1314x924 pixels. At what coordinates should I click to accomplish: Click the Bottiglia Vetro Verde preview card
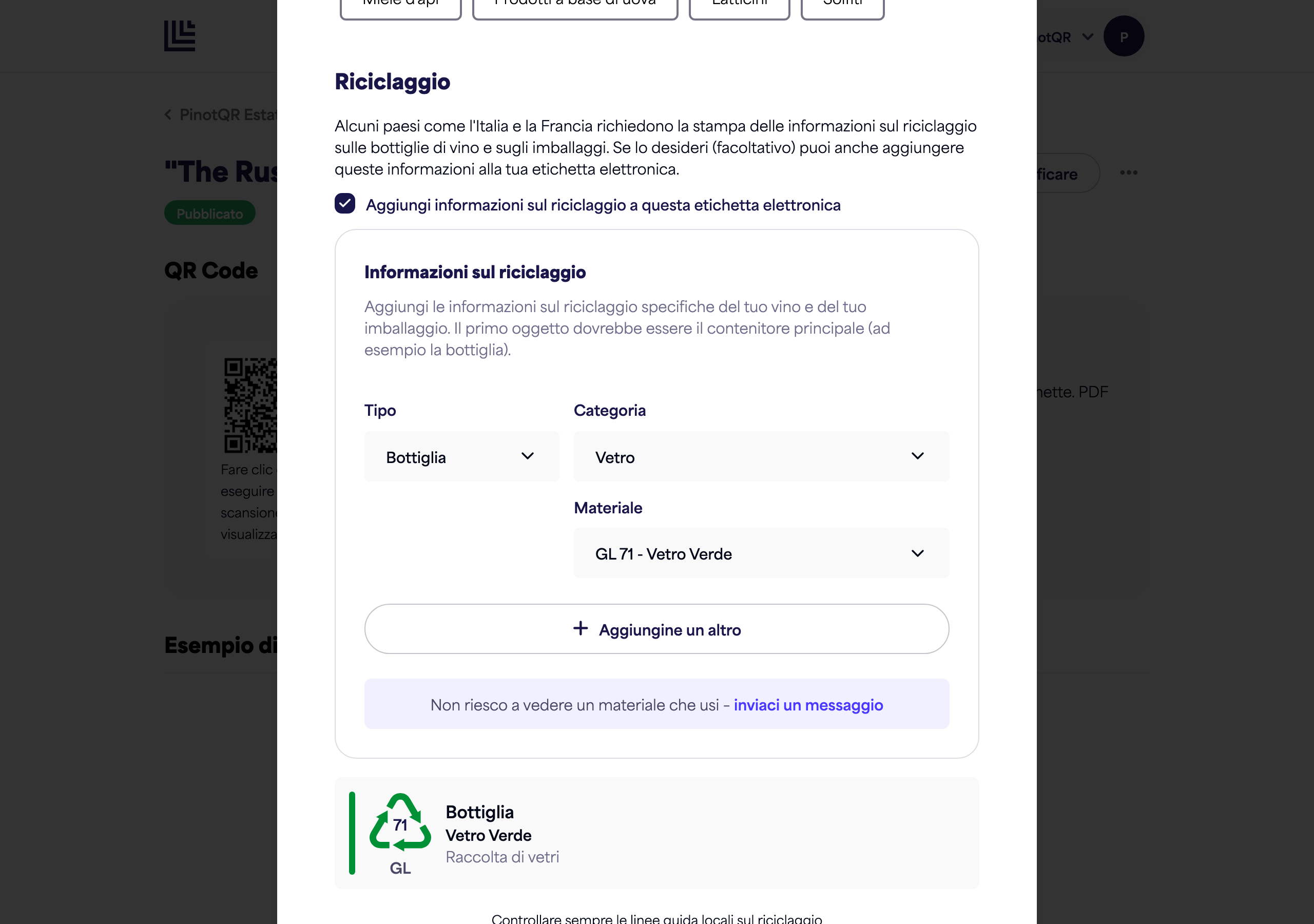(x=656, y=833)
